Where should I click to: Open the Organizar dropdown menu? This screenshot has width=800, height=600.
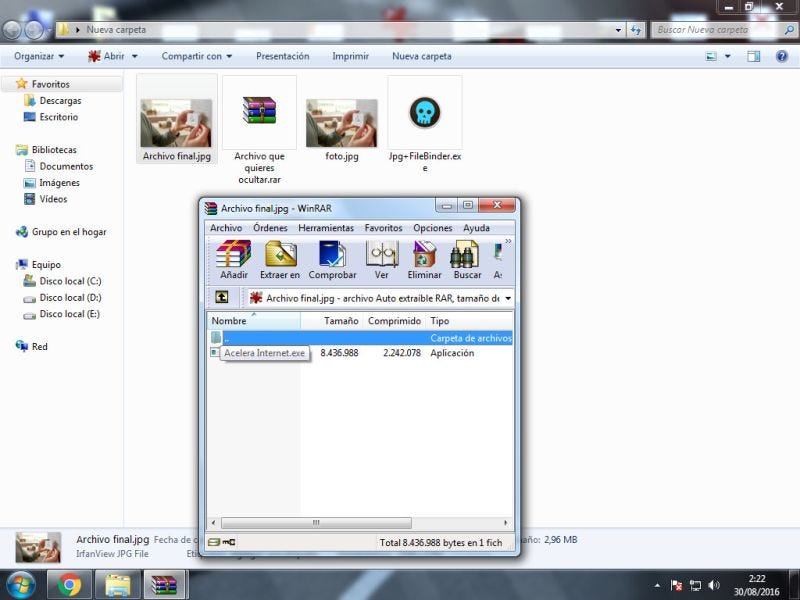click(39, 56)
